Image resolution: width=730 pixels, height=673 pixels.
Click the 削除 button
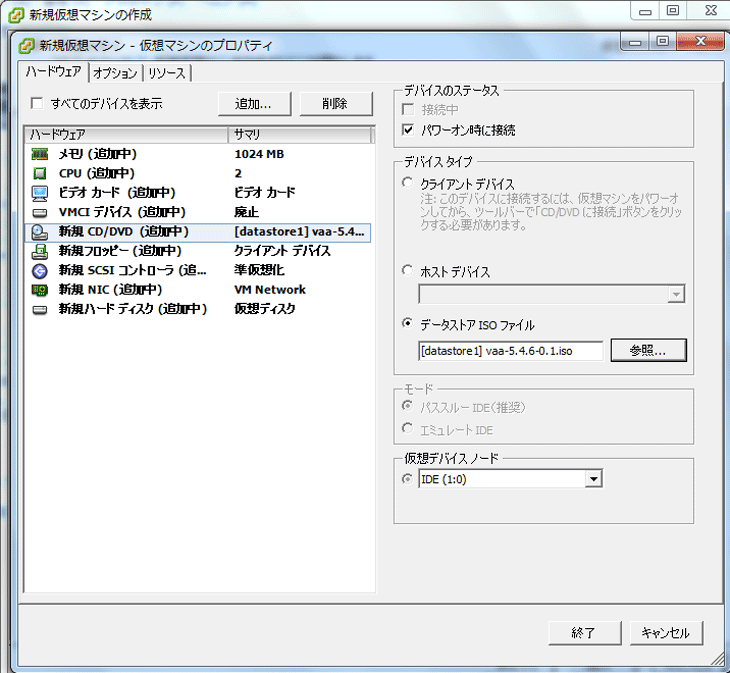pos(336,103)
